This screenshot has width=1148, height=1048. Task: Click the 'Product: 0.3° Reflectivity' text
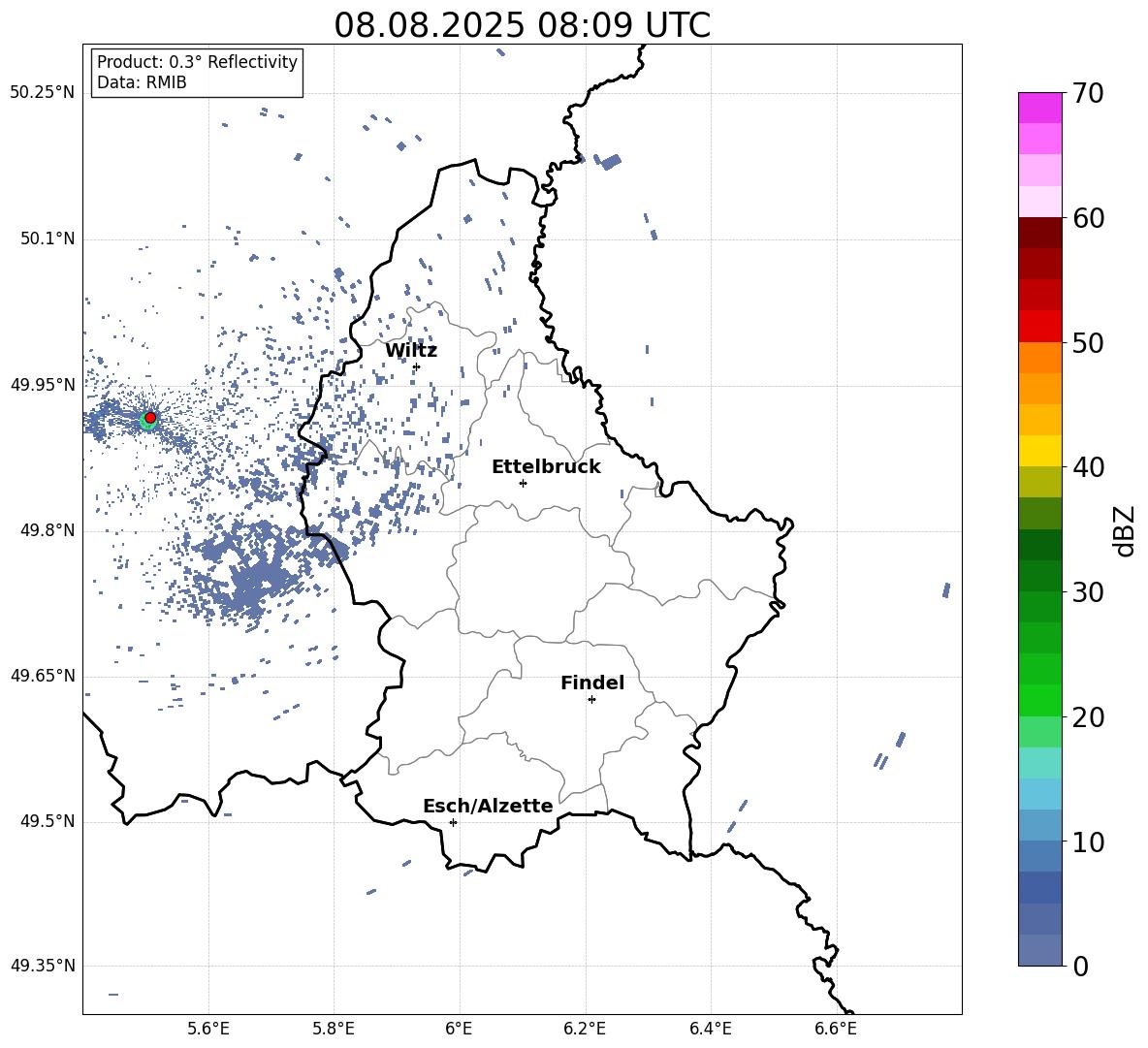[197, 61]
